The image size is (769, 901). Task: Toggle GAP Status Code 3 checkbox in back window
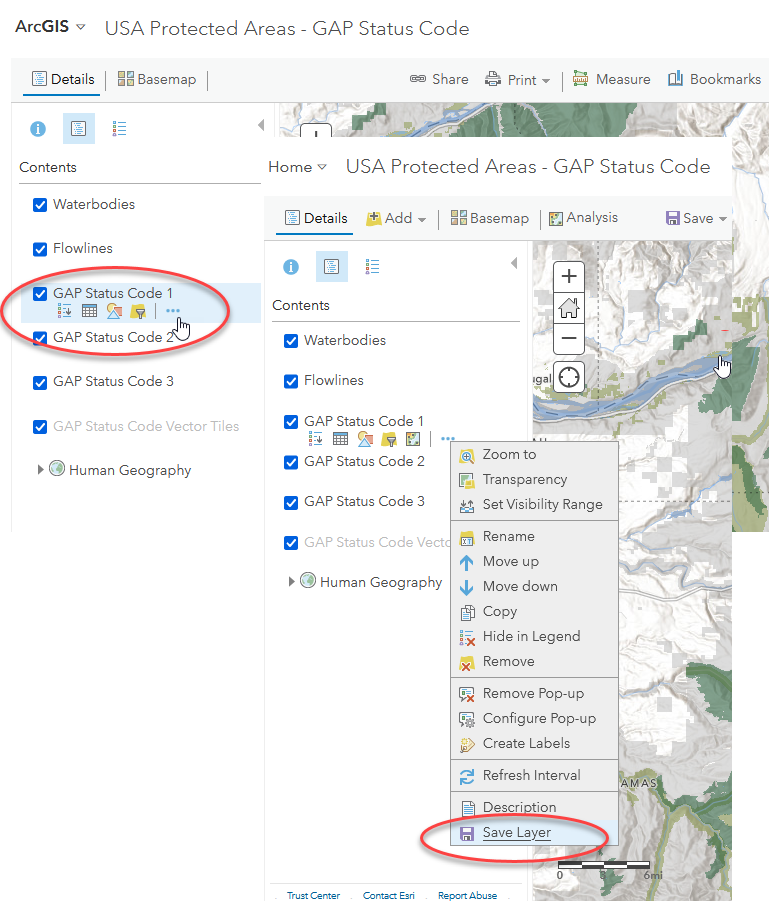pos(40,382)
